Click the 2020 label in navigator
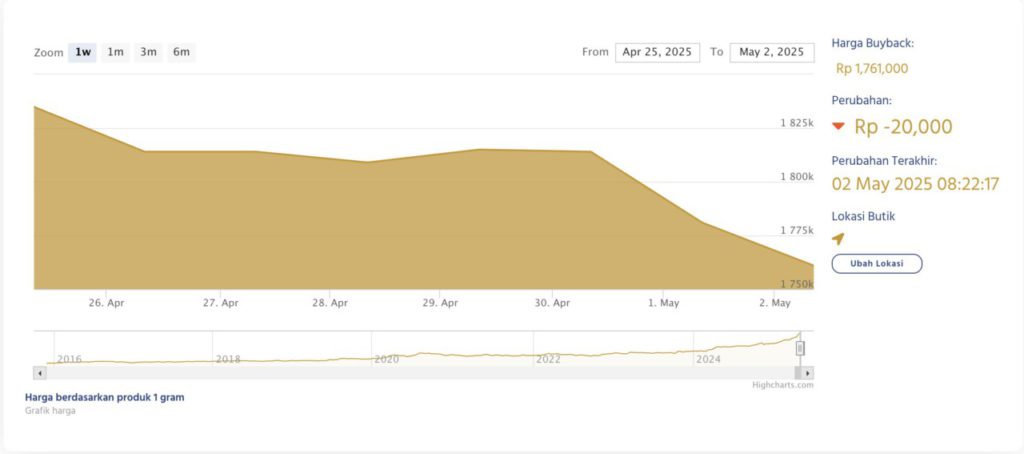This screenshot has width=1024, height=454. [x=386, y=359]
